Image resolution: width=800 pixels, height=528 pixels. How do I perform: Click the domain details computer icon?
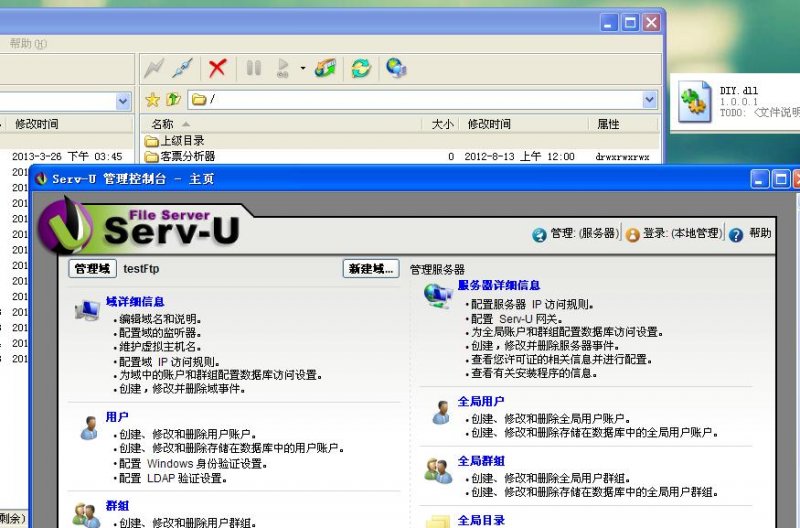click(87, 310)
